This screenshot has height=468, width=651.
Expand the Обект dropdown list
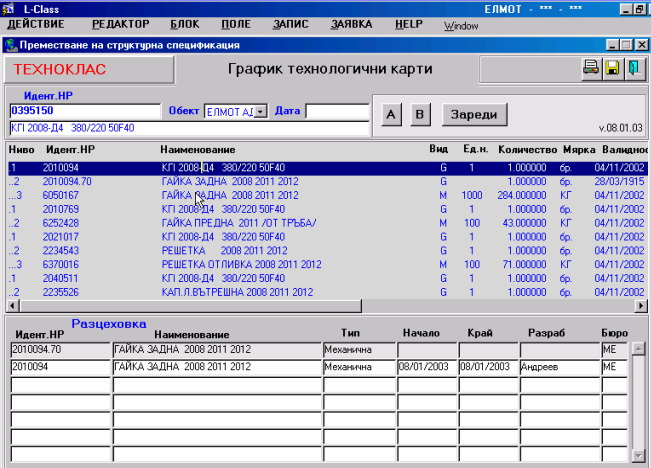click(x=261, y=112)
